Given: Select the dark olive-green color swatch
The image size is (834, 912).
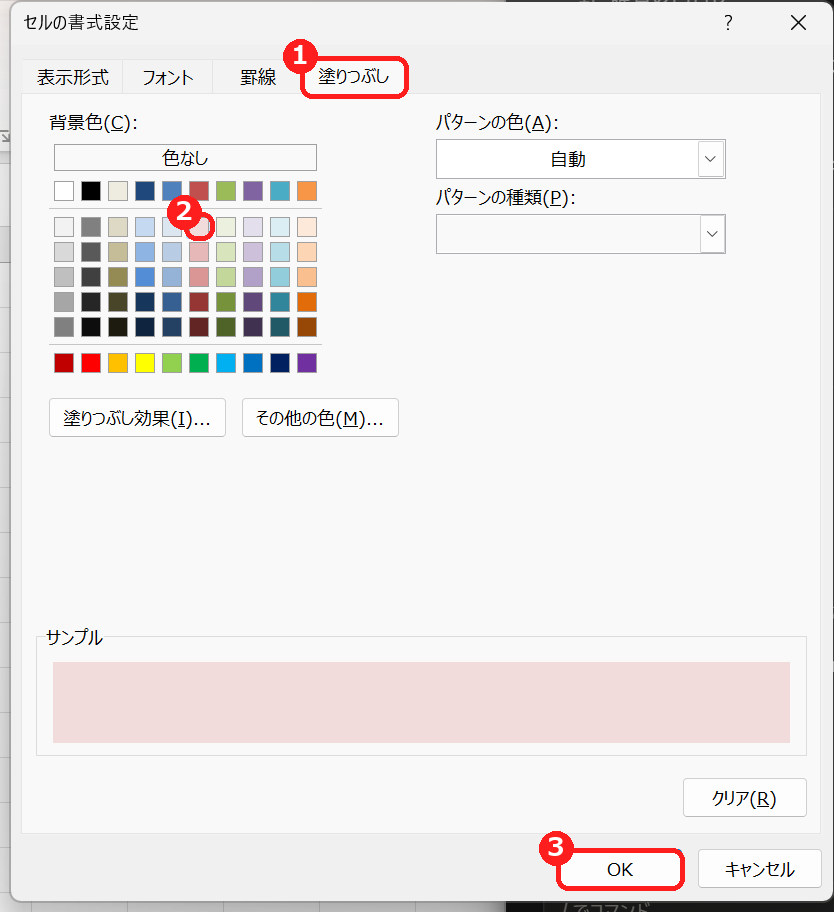Looking at the screenshot, I should click(x=226, y=327).
